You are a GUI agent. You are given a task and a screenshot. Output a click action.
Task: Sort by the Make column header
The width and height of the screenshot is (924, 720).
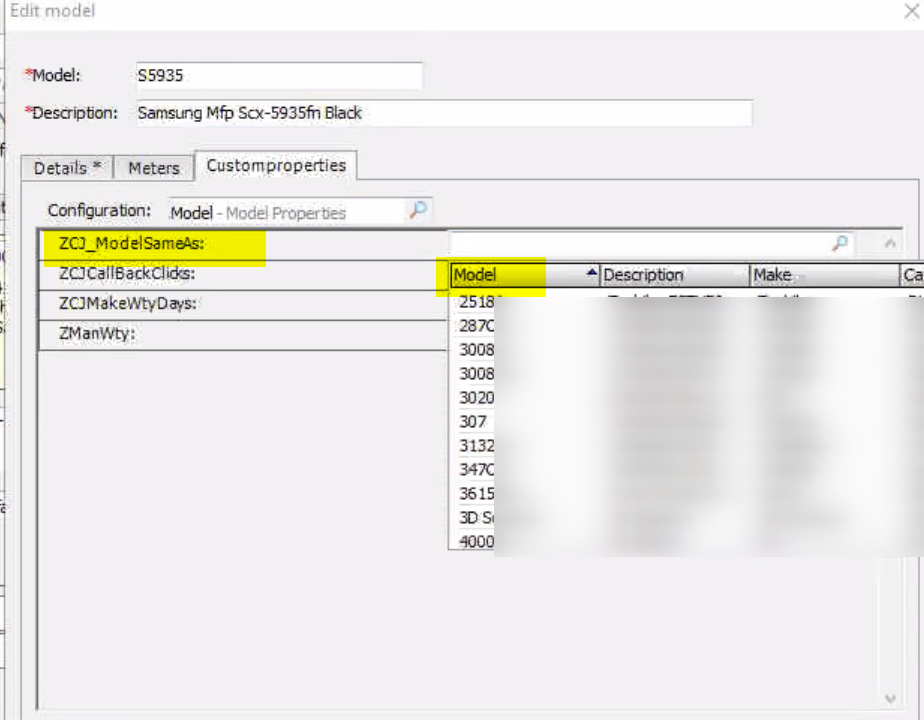point(824,275)
